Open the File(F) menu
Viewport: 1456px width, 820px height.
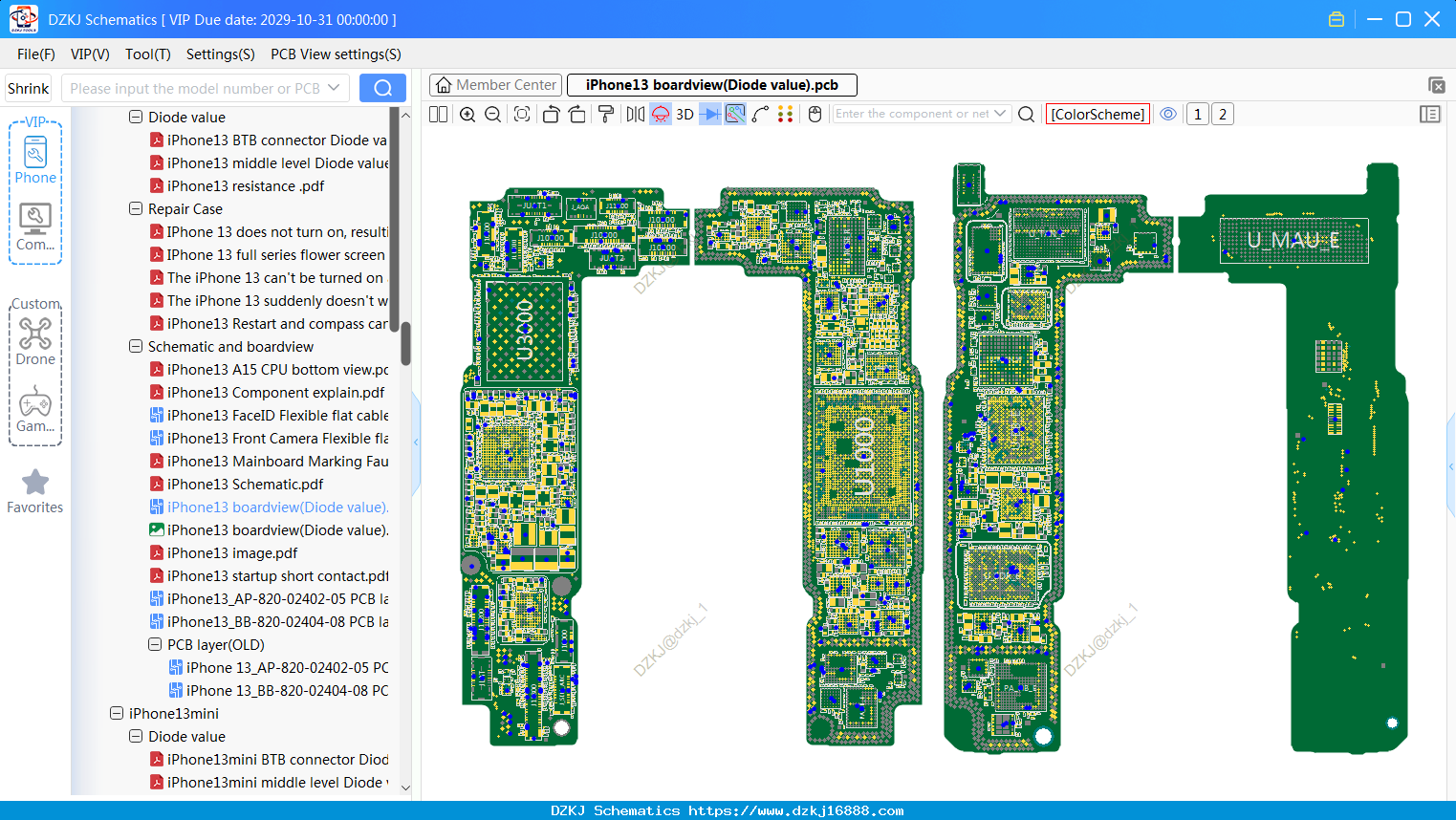pos(36,54)
